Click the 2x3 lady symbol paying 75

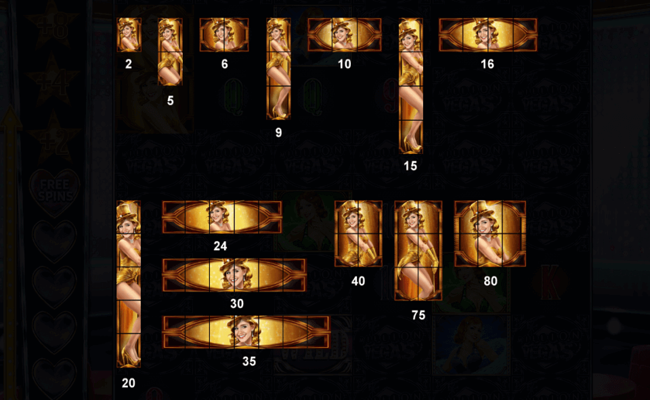tap(418, 251)
